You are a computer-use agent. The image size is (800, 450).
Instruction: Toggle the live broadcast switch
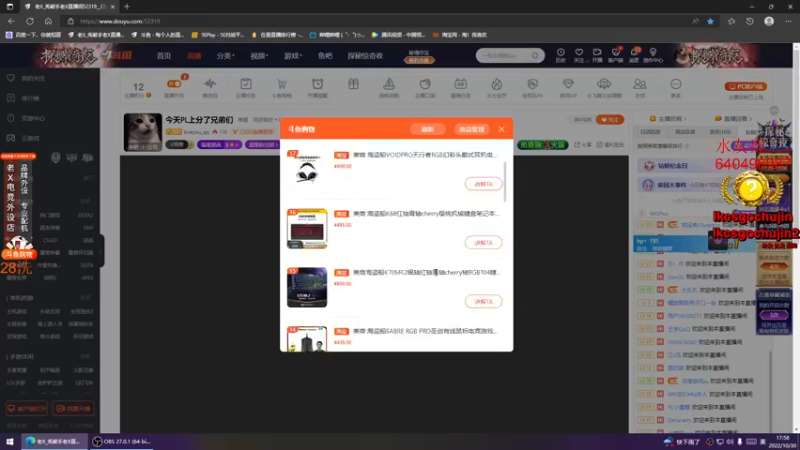coord(174,84)
